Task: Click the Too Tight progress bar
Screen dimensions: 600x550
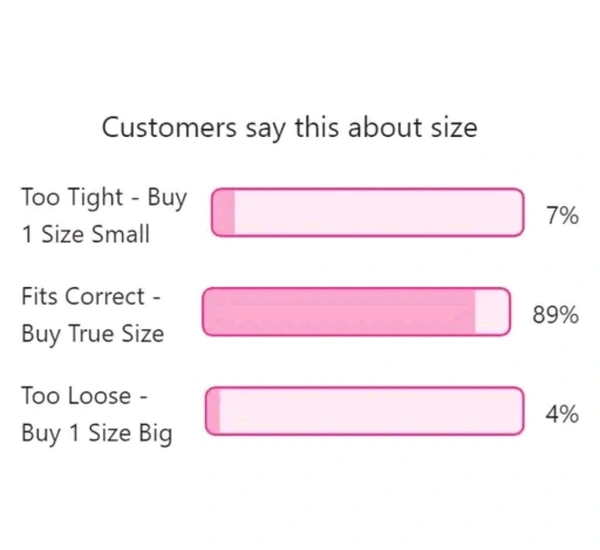Action: click(x=367, y=213)
